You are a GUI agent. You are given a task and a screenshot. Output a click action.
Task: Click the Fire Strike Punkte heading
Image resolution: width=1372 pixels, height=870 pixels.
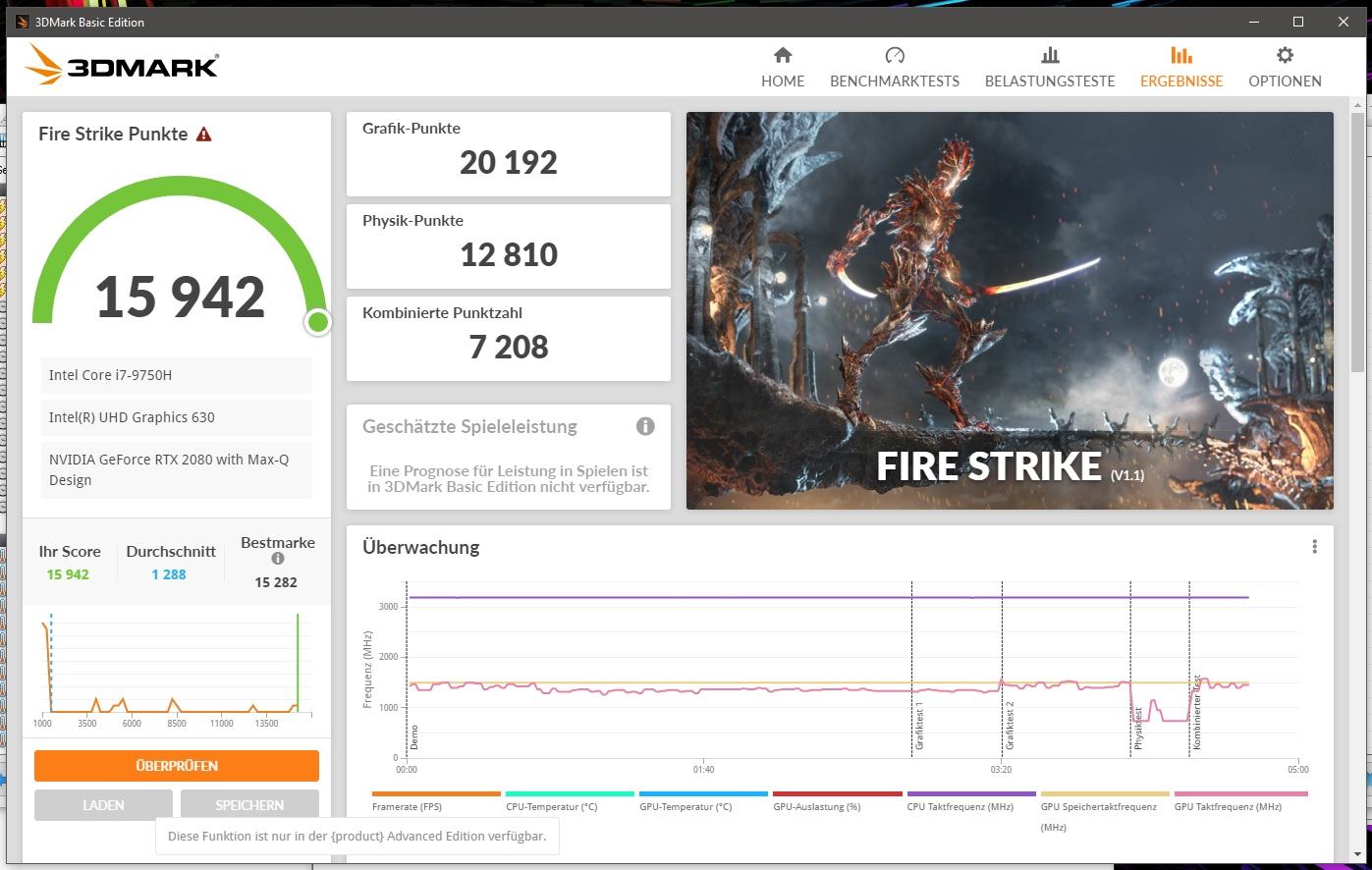tap(113, 135)
